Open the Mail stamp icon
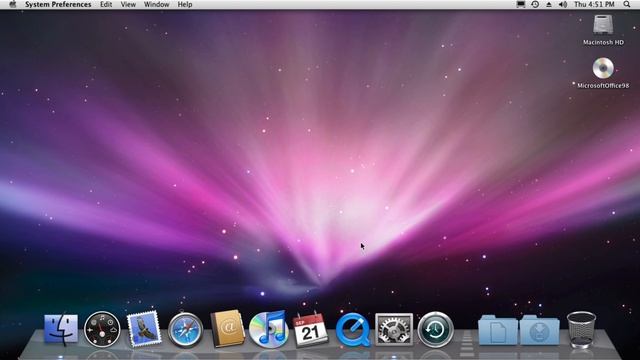640x360 pixels. tap(144, 329)
